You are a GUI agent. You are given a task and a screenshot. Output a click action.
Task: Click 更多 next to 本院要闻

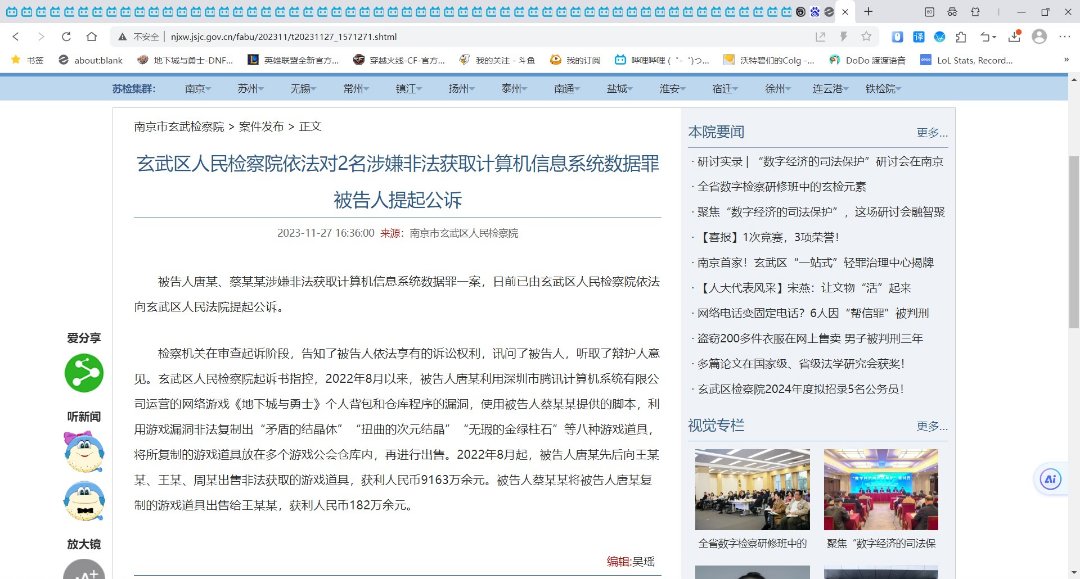(932, 132)
